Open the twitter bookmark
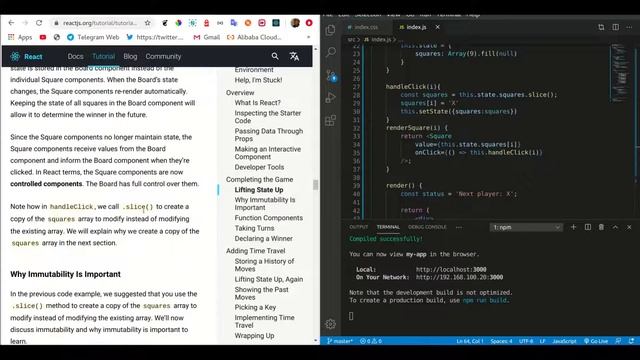This screenshot has width=640, height=360. (155, 37)
